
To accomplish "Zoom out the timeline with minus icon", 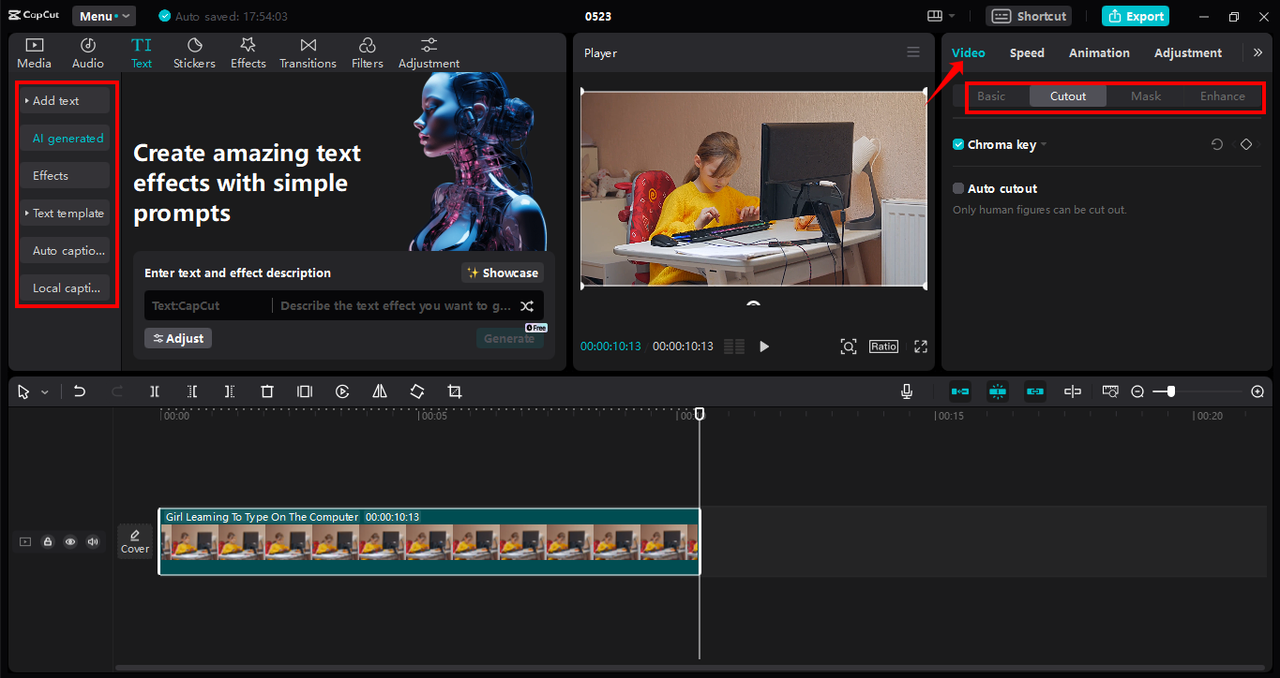I will coord(1137,392).
